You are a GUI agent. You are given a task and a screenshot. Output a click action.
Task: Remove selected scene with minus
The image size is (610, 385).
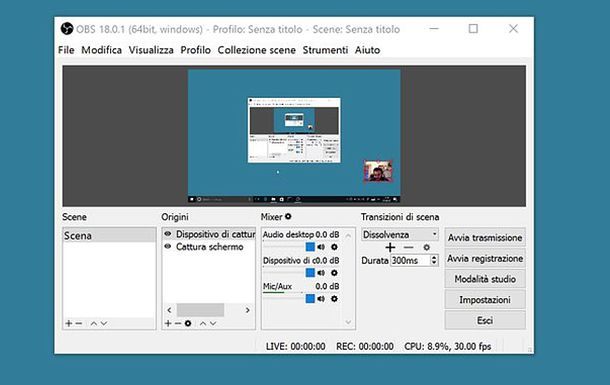pyautogui.click(x=79, y=323)
